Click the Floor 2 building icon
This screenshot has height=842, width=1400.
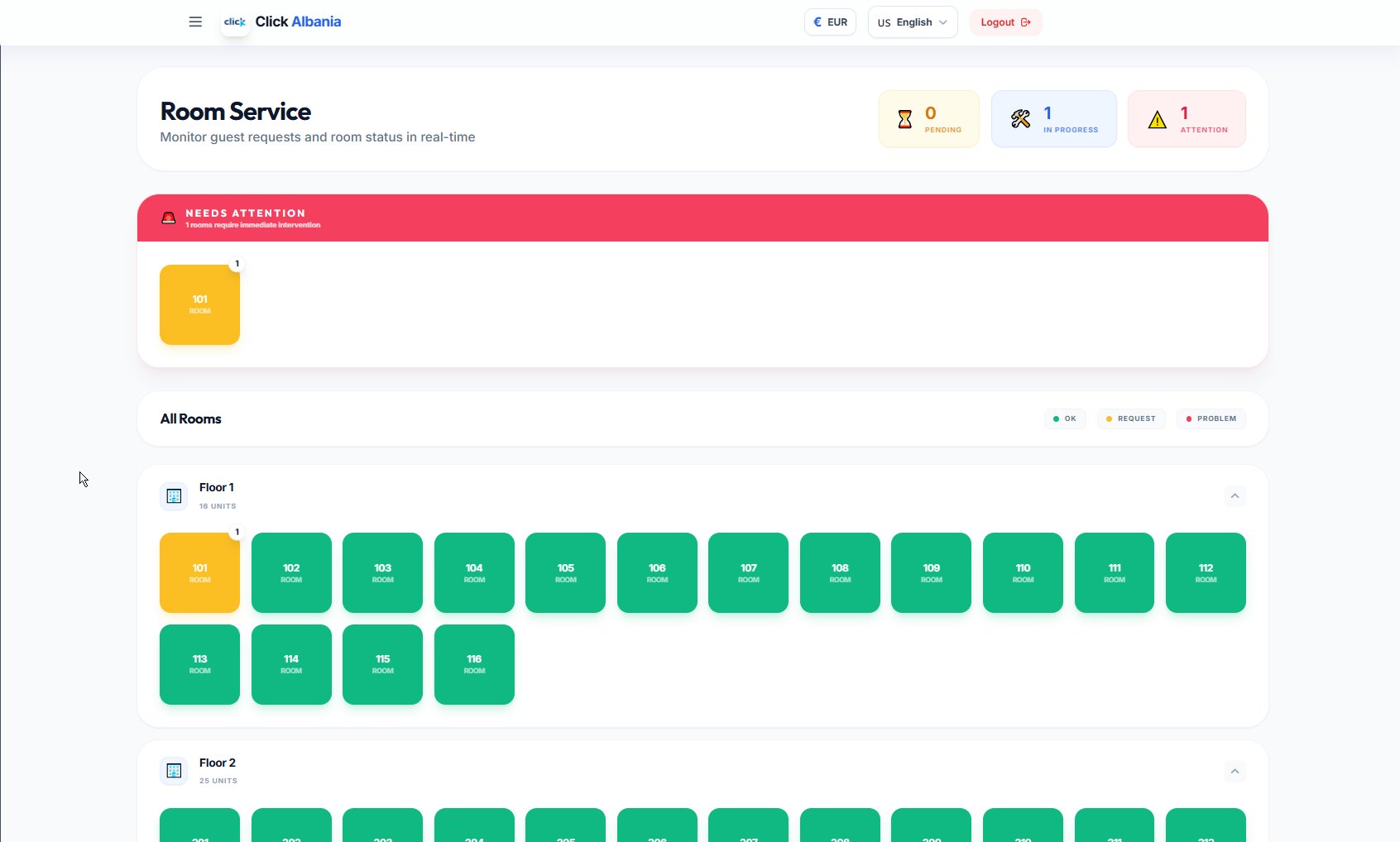[174, 771]
